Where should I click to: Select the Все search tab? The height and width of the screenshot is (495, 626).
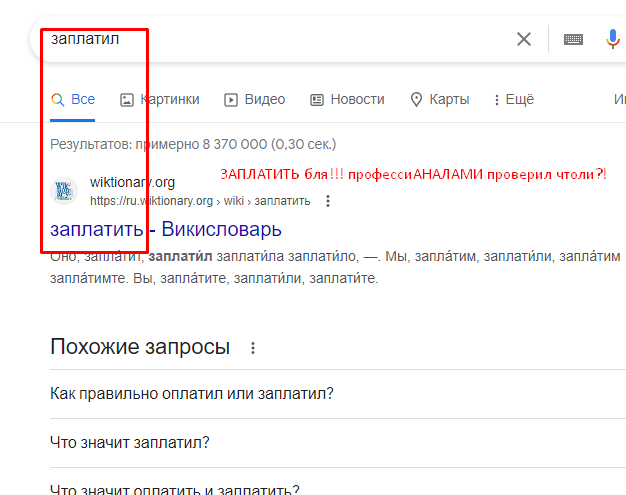73,99
